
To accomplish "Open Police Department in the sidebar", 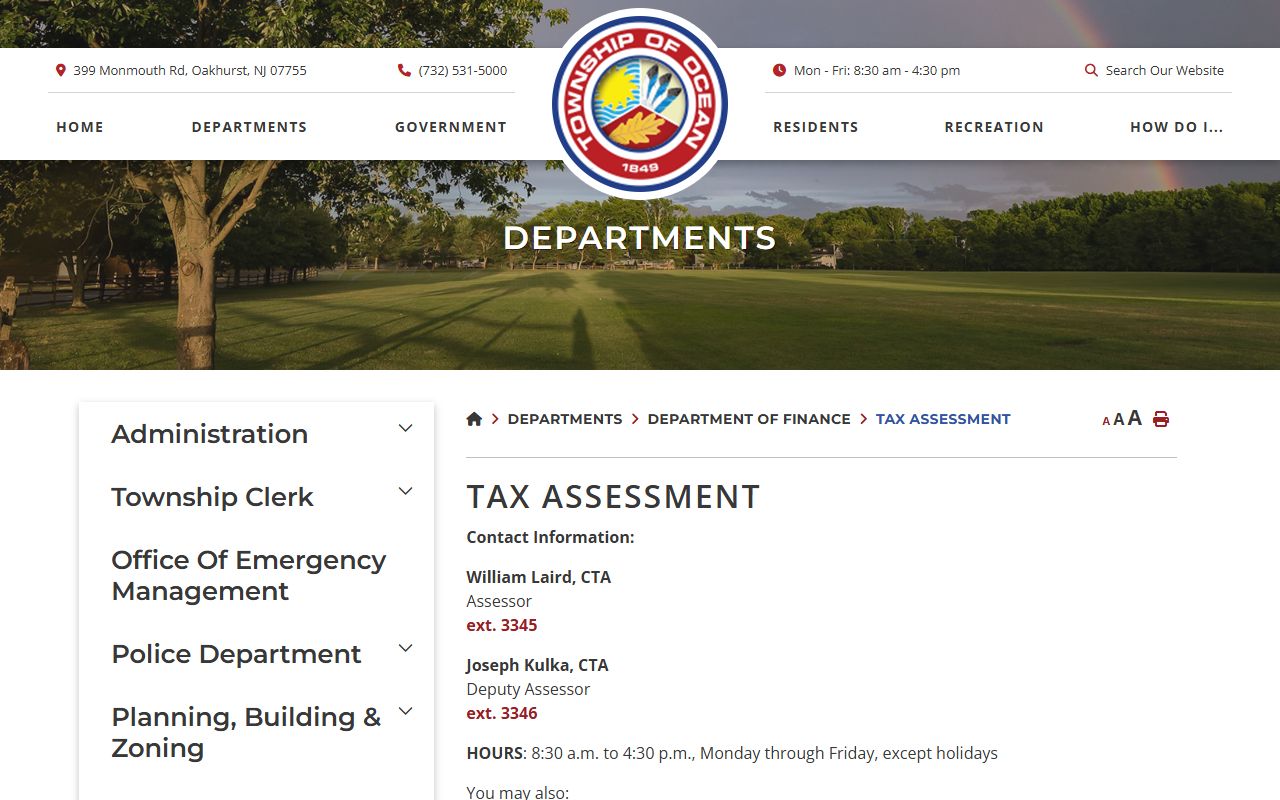I will point(236,654).
